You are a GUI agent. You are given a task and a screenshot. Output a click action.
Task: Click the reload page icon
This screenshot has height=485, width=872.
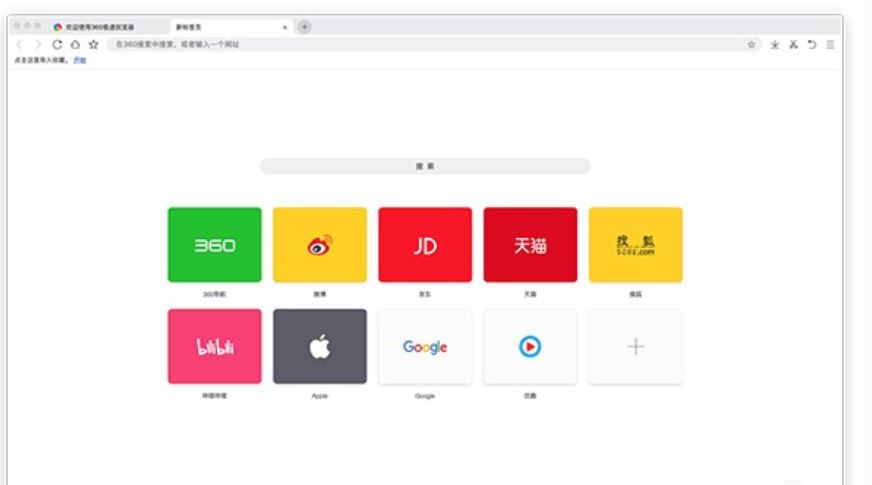point(57,44)
